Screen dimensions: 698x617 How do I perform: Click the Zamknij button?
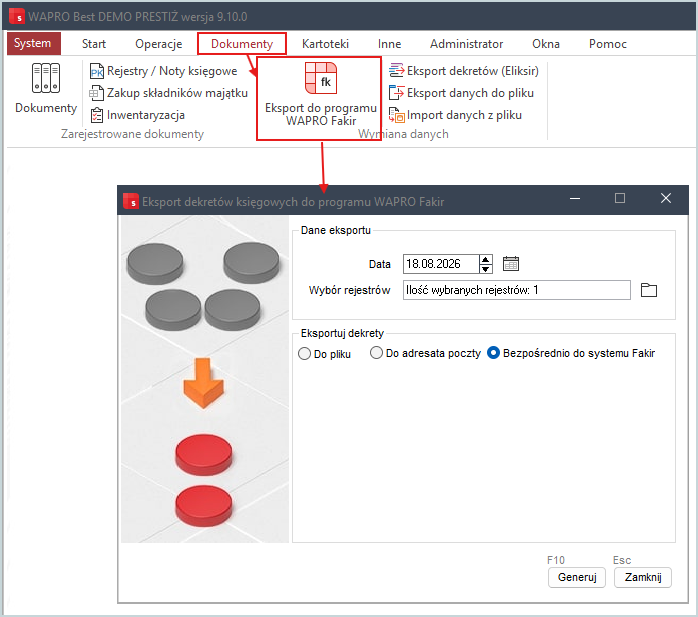click(x=643, y=577)
